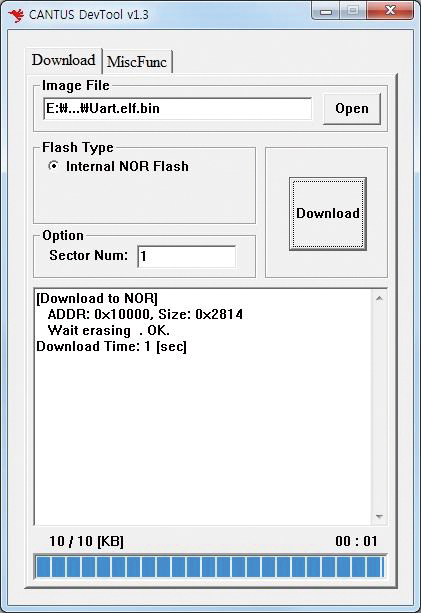Click the Image File path field
This screenshot has width=421, height=613.
pyautogui.click(x=177, y=108)
